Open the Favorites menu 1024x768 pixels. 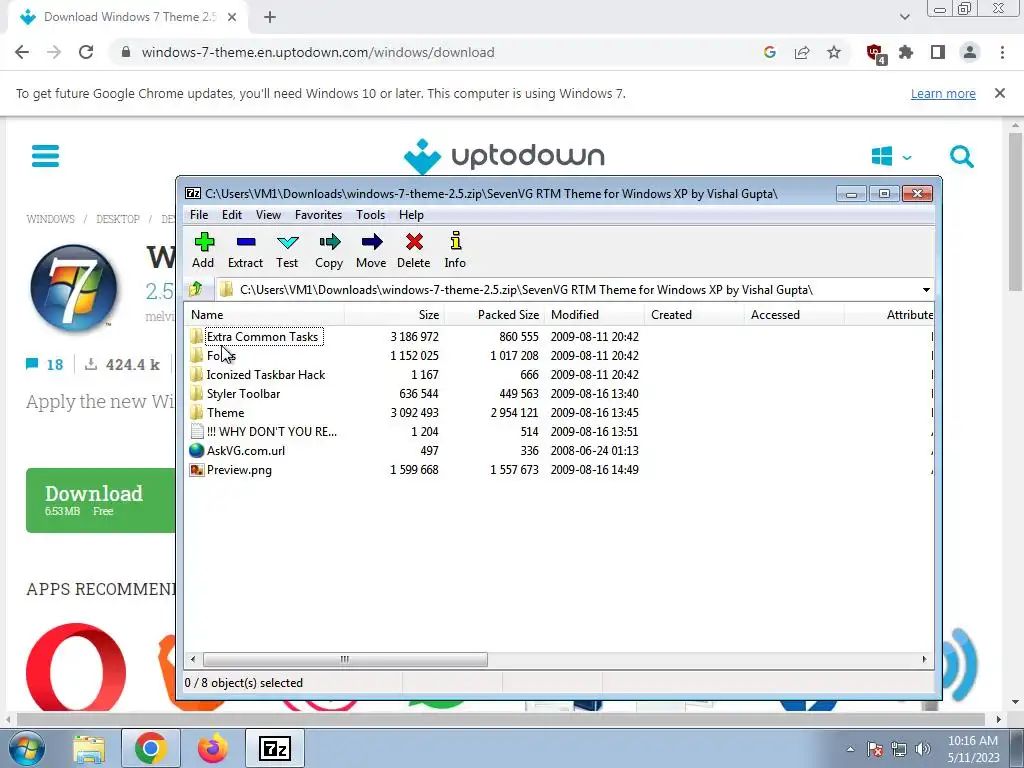[x=318, y=215]
